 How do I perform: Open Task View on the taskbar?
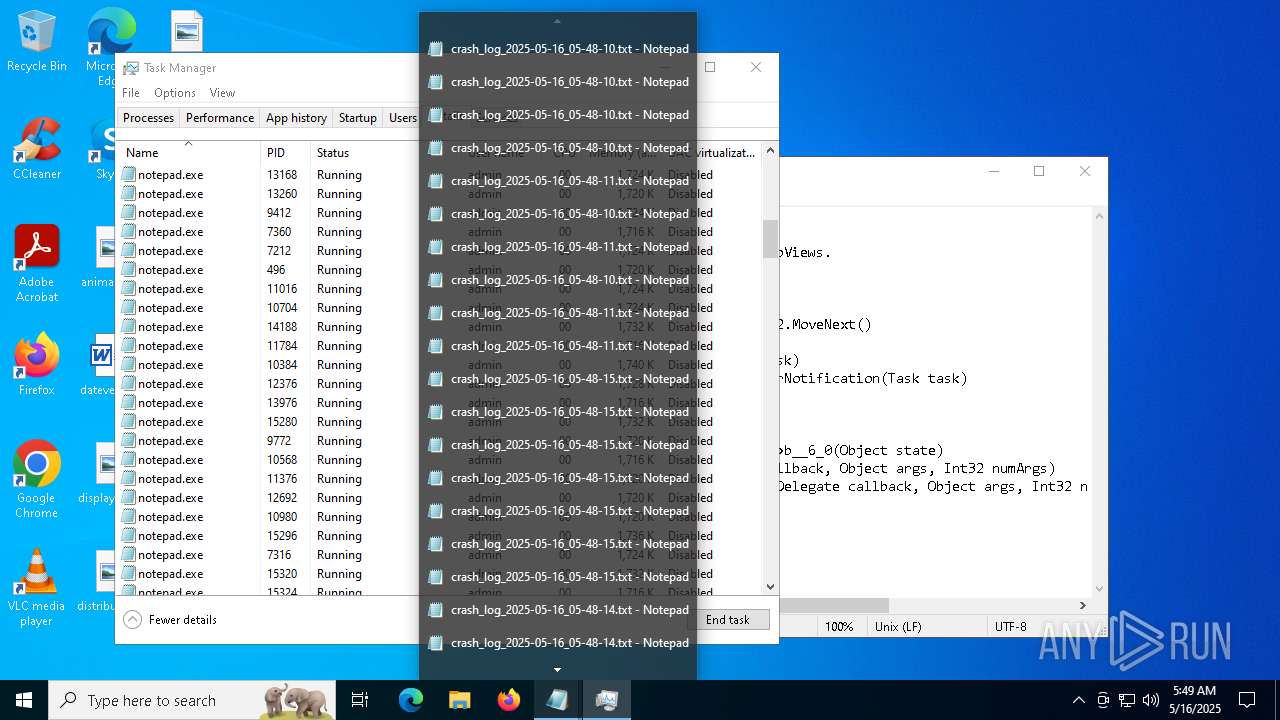(x=360, y=700)
